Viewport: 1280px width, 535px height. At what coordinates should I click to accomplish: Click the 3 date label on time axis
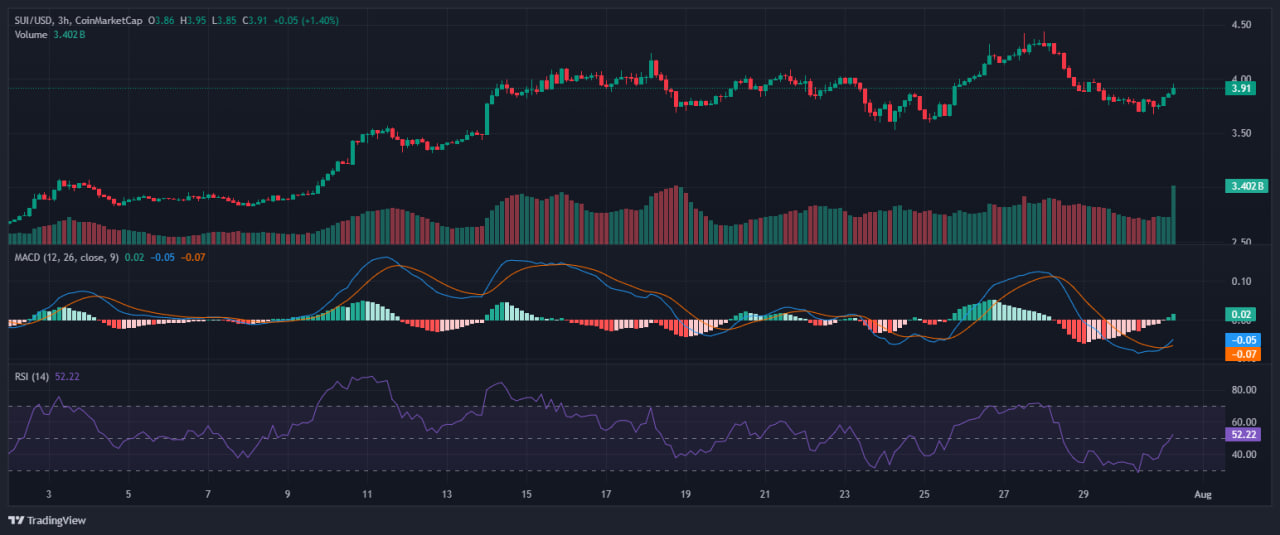(48, 494)
